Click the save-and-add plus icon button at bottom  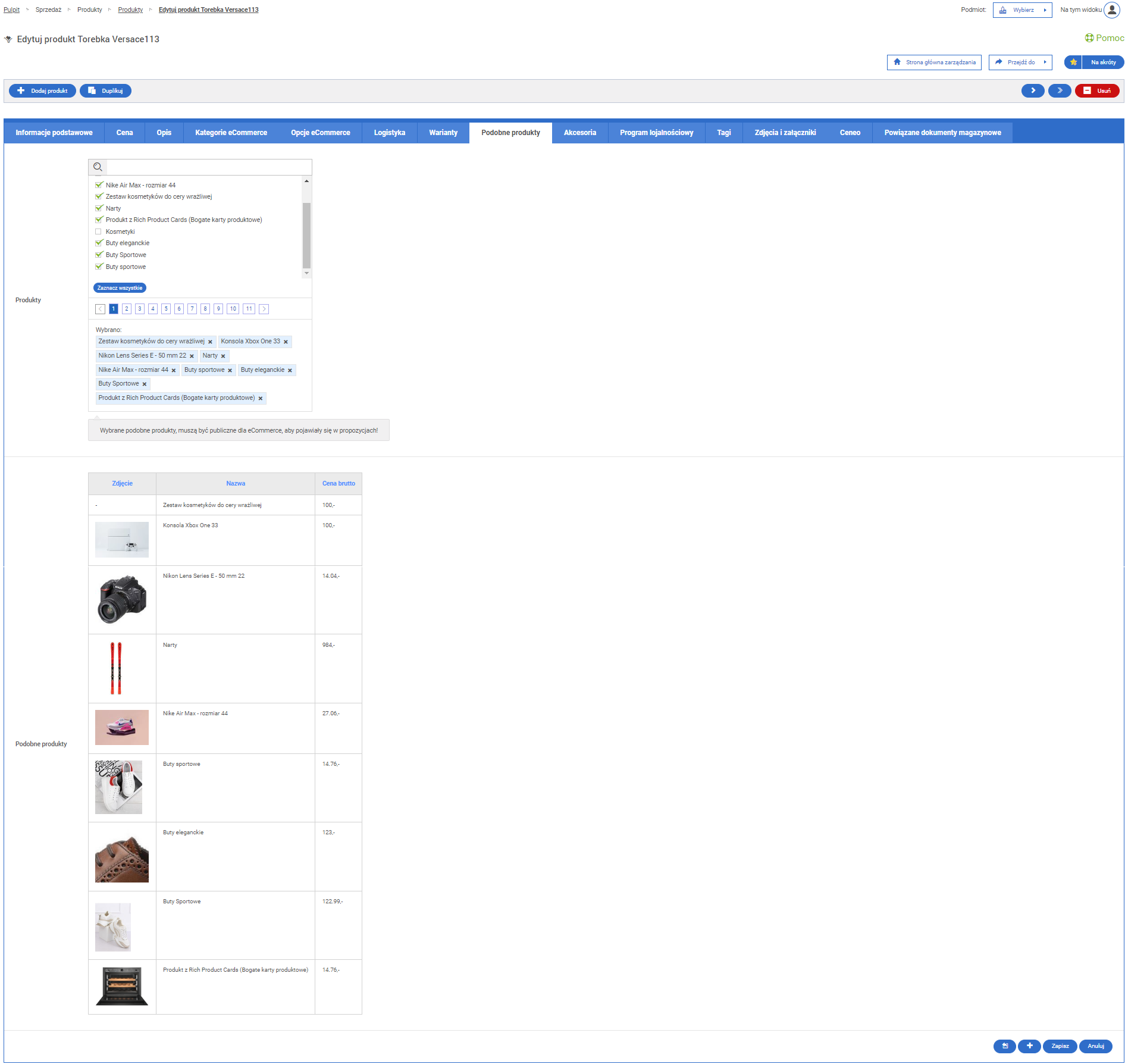pyautogui.click(x=1029, y=1046)
